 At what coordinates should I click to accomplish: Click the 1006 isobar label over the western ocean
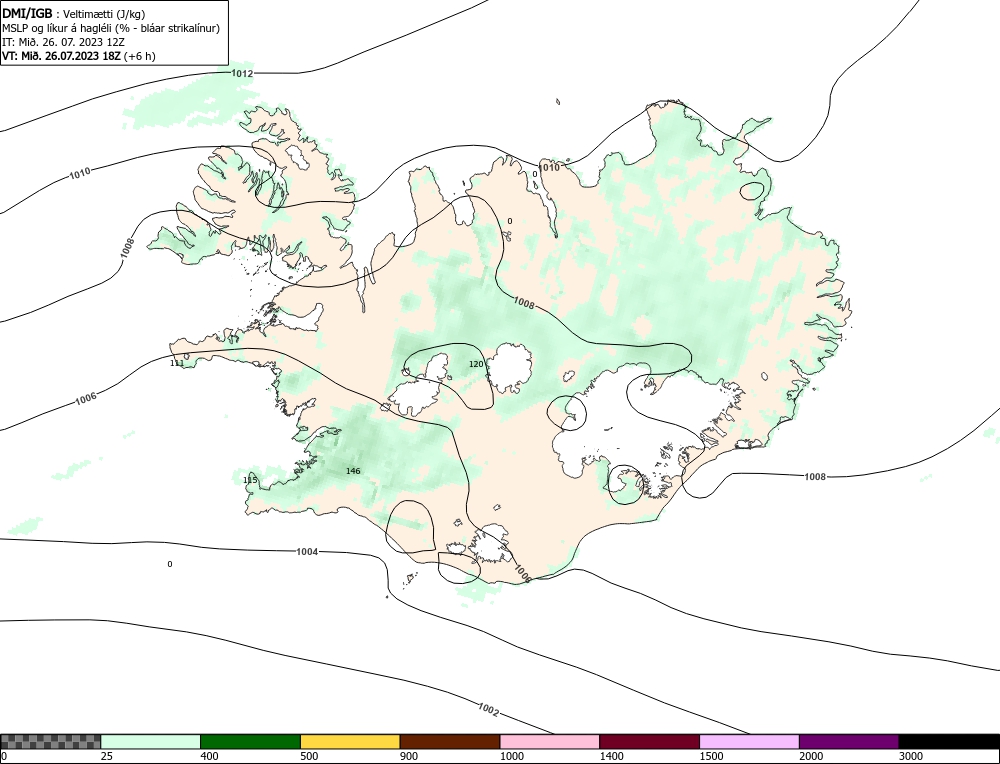[86, 399]
